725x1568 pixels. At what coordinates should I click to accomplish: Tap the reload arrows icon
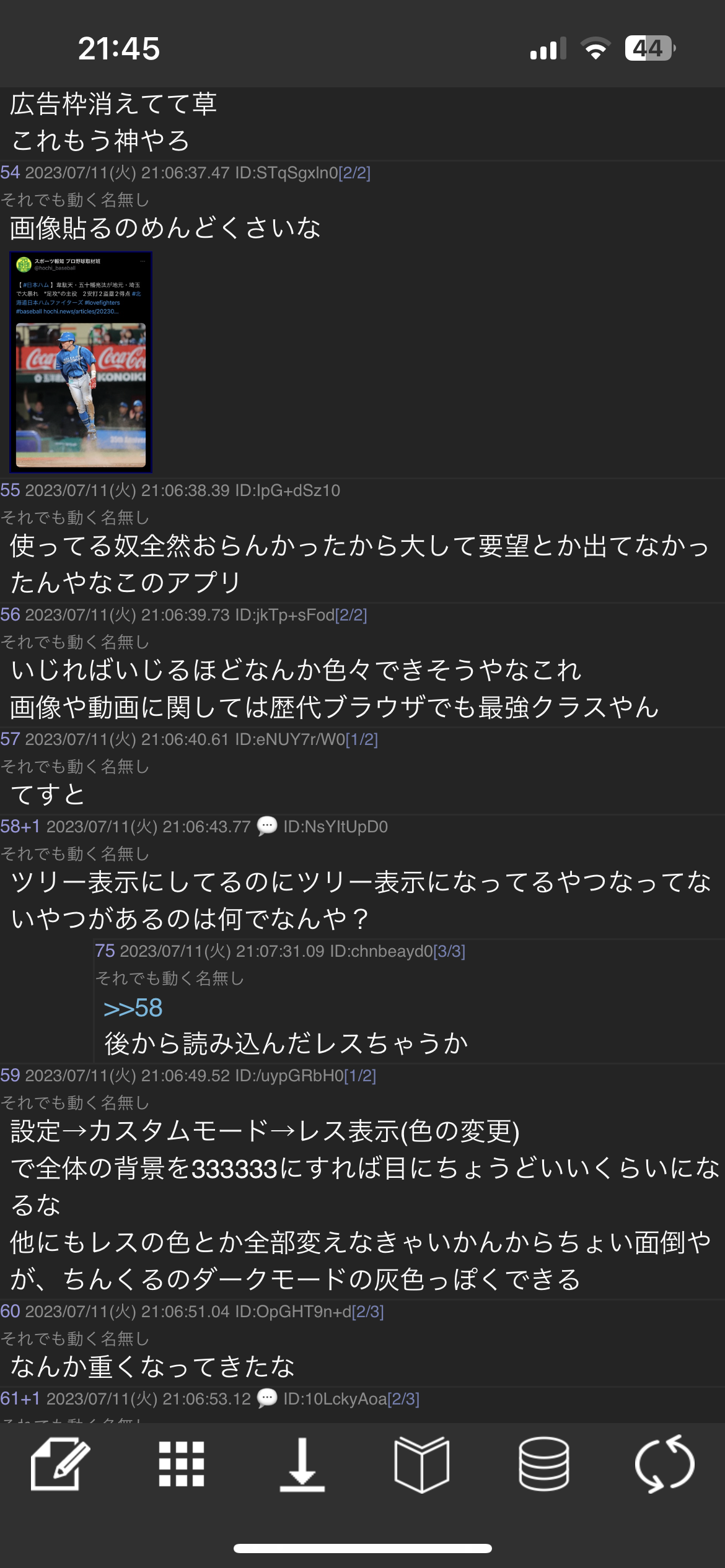664,1464
